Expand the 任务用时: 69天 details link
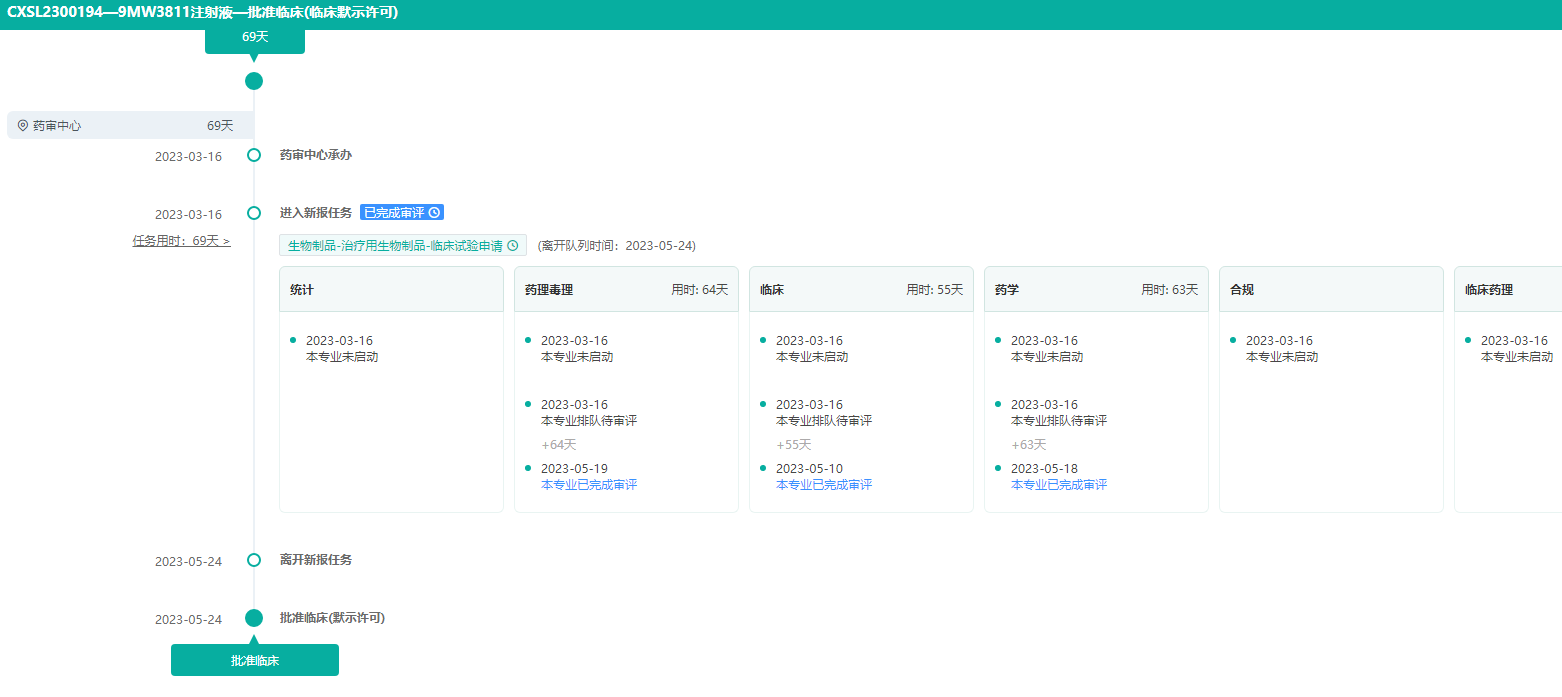Viewport: 1562px width, 697px height. click(181, 241)
